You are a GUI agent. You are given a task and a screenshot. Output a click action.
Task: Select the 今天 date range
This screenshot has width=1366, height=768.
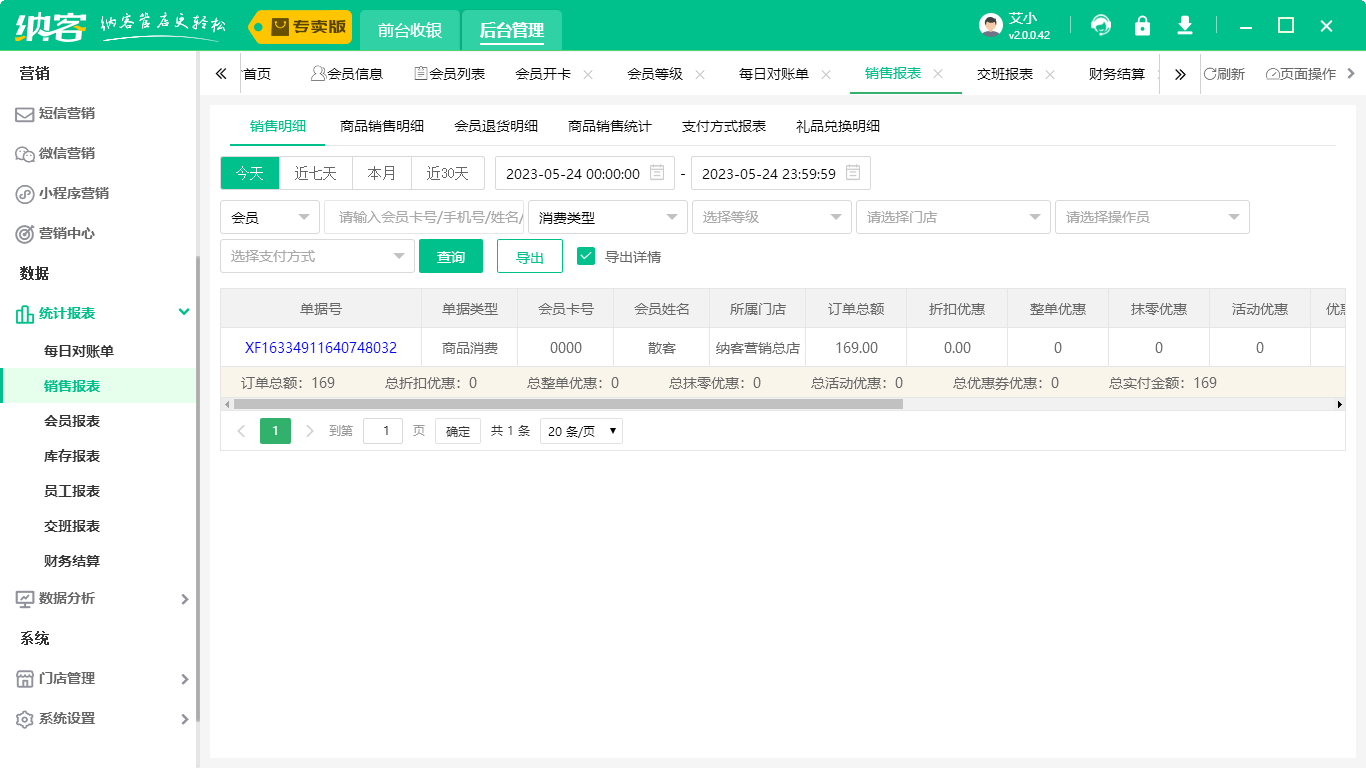[x=250, y=173]
